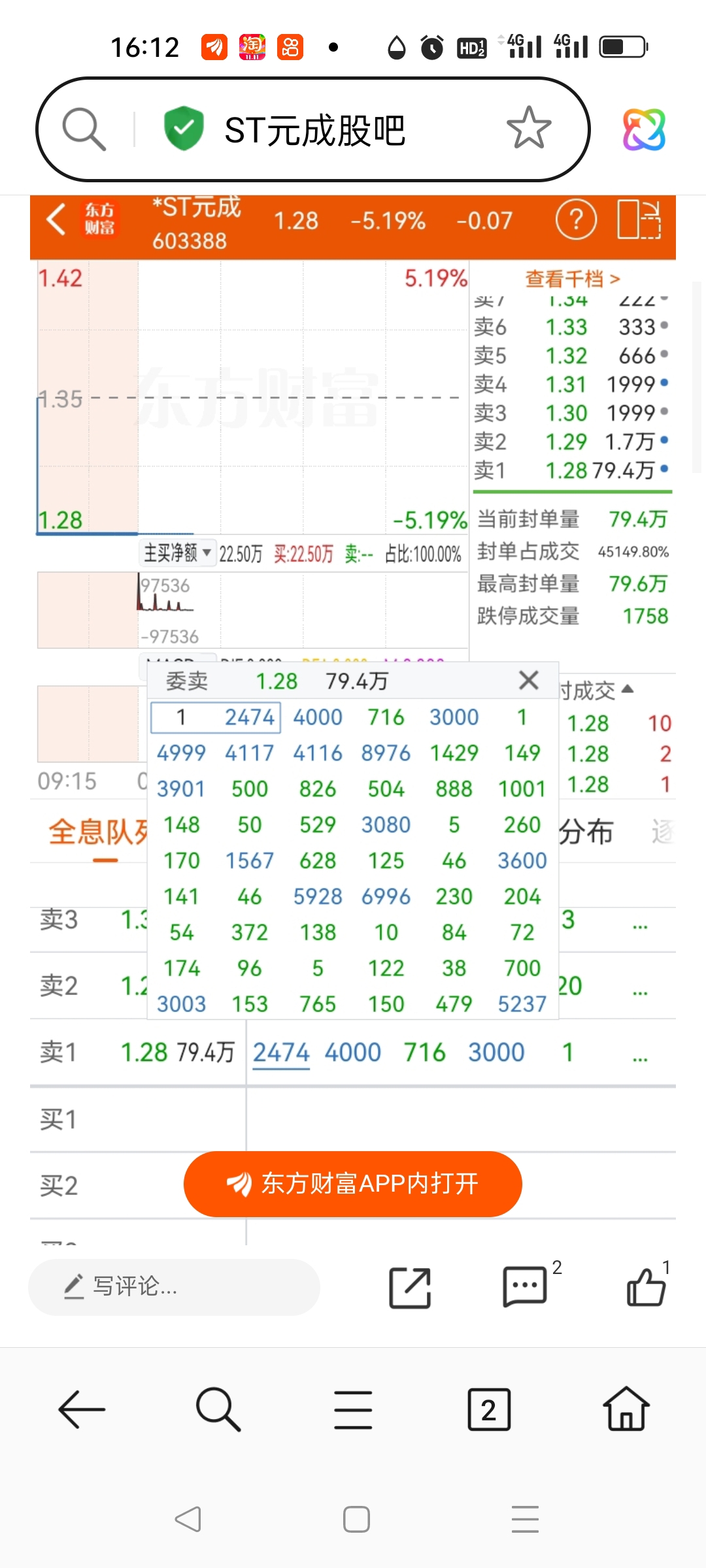Image resolution: width=706 pixels, height=1568 pixels.
Task: Select the partly hidden 逐 tab on the right
Action: [662, 832]
